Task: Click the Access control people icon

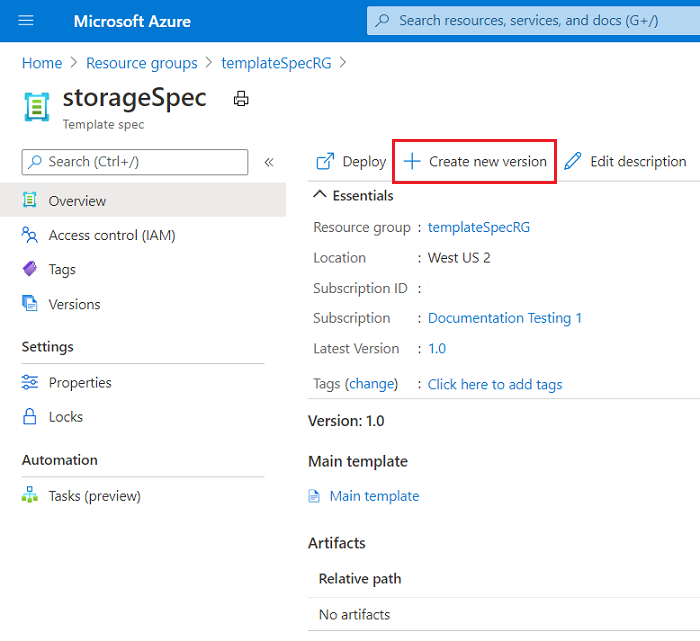Action: click(x=30, y=235)
